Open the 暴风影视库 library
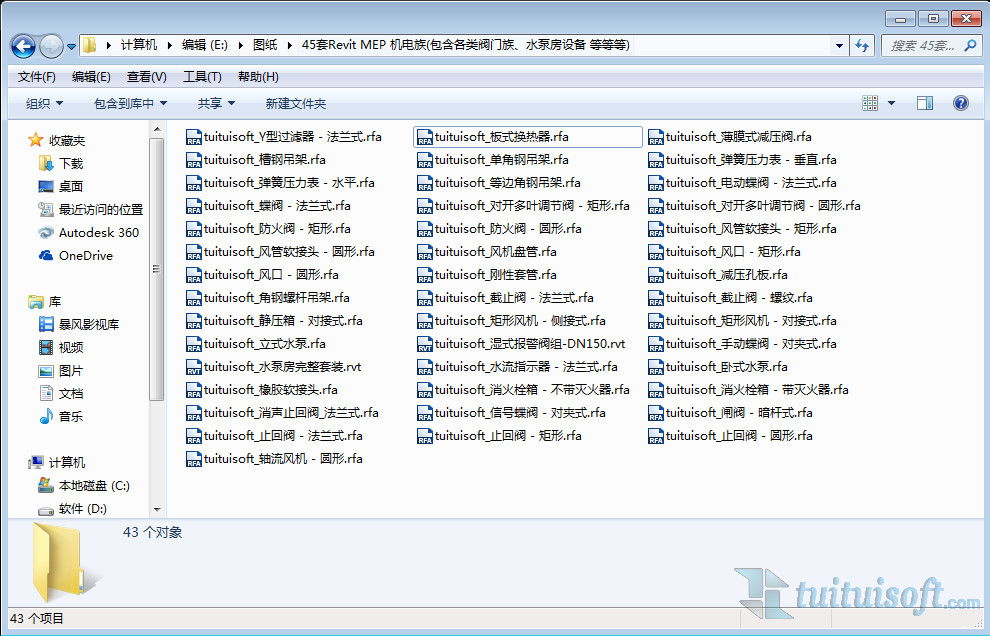The image size is (990, 636). [88, 324]
